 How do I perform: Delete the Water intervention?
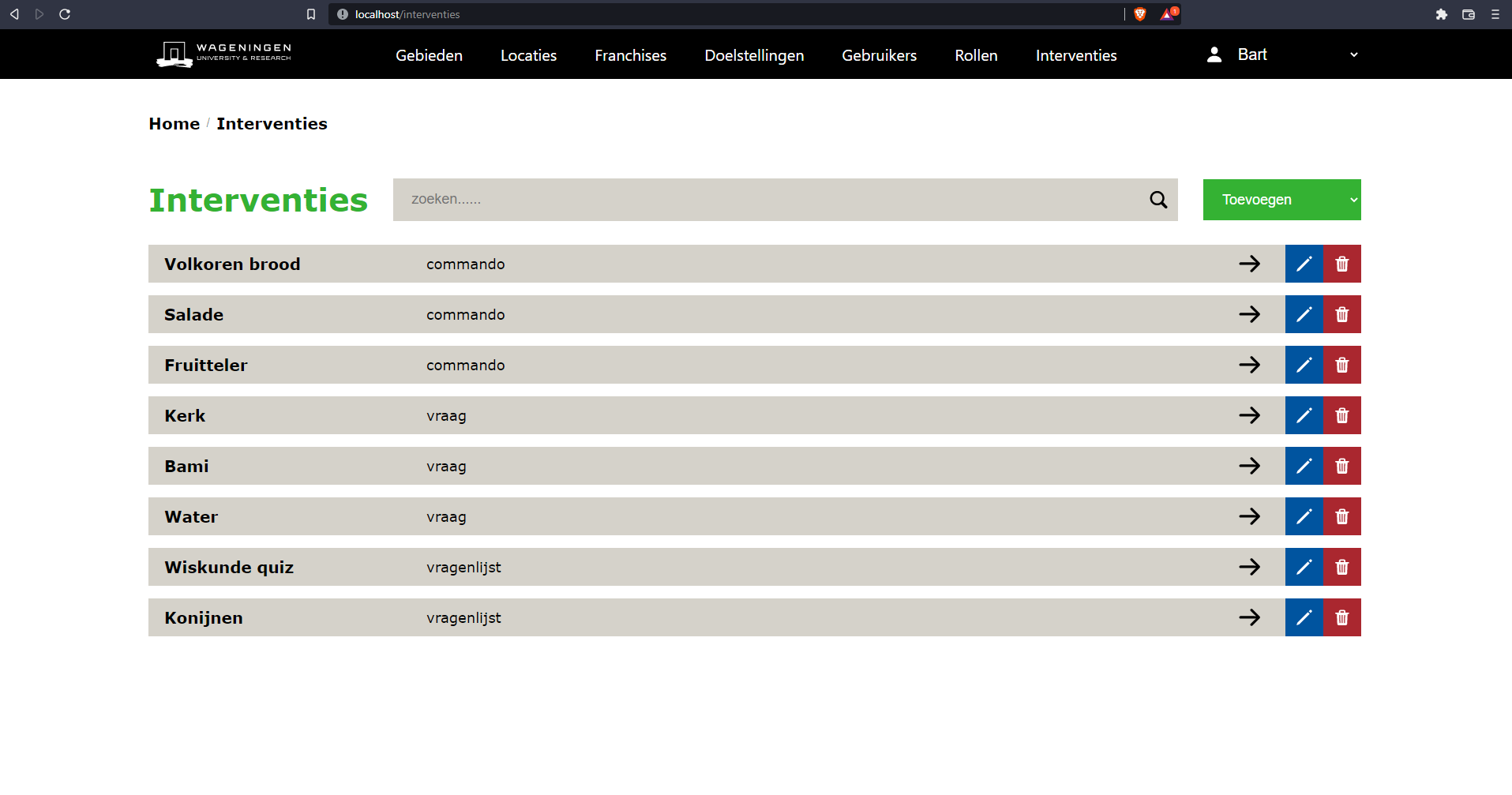(x=1342, y=516)
